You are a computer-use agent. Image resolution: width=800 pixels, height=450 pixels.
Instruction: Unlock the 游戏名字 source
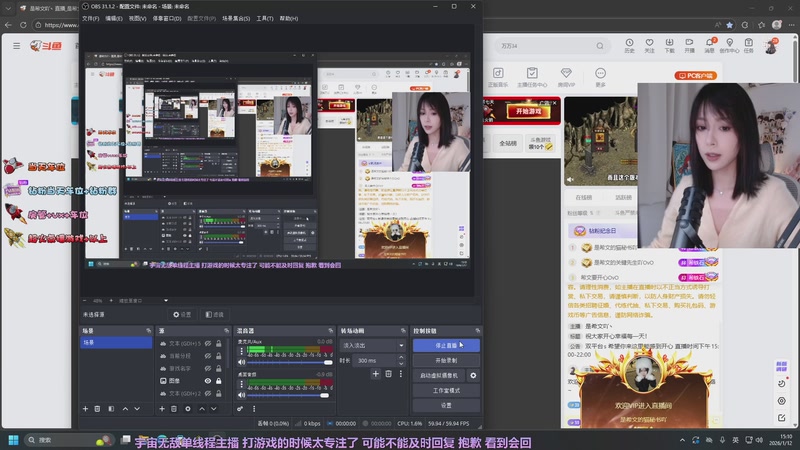click(x=218, y=368)
